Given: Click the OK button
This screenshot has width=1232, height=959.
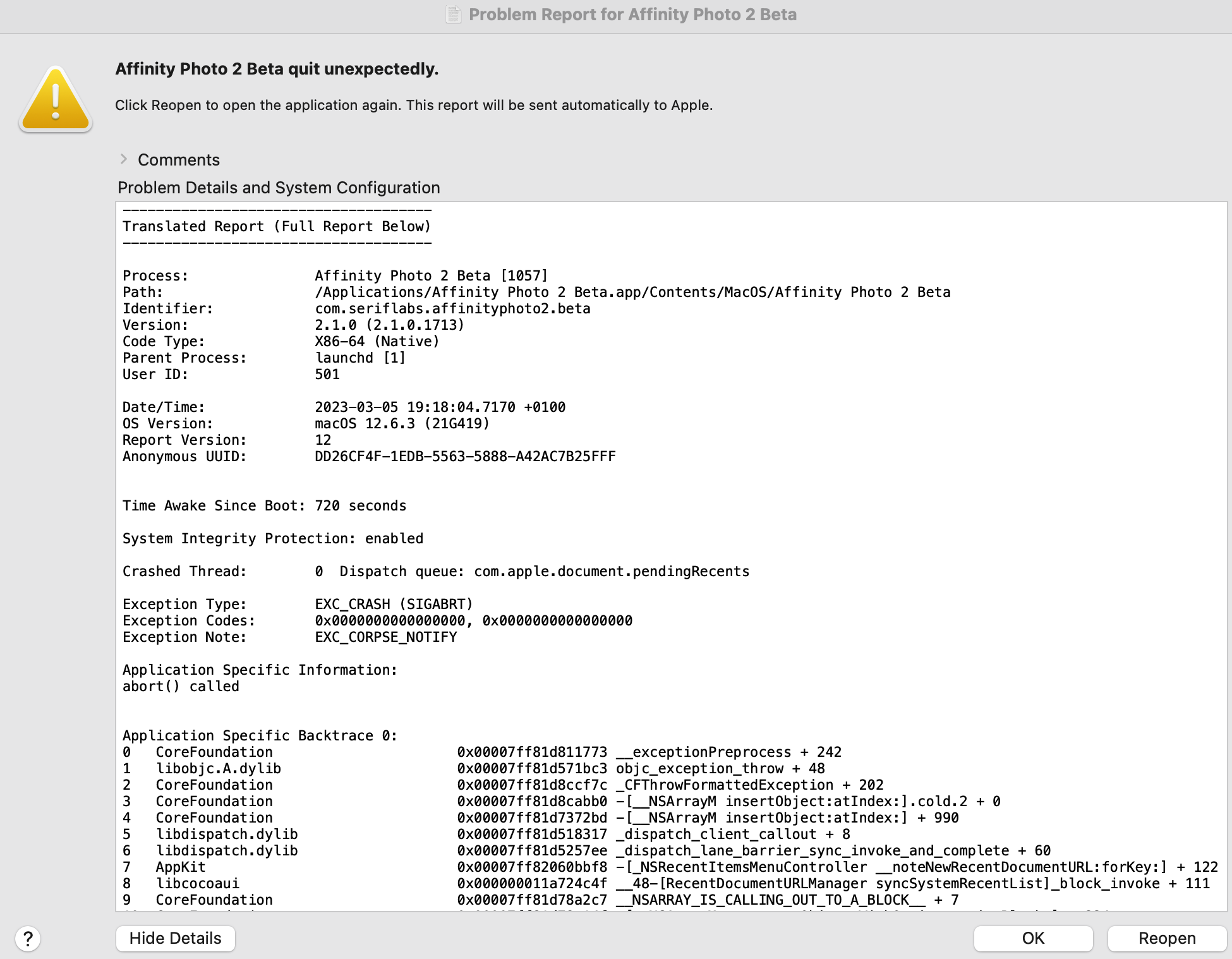Looking at the screenshot, I should [x=1032, y=938].
